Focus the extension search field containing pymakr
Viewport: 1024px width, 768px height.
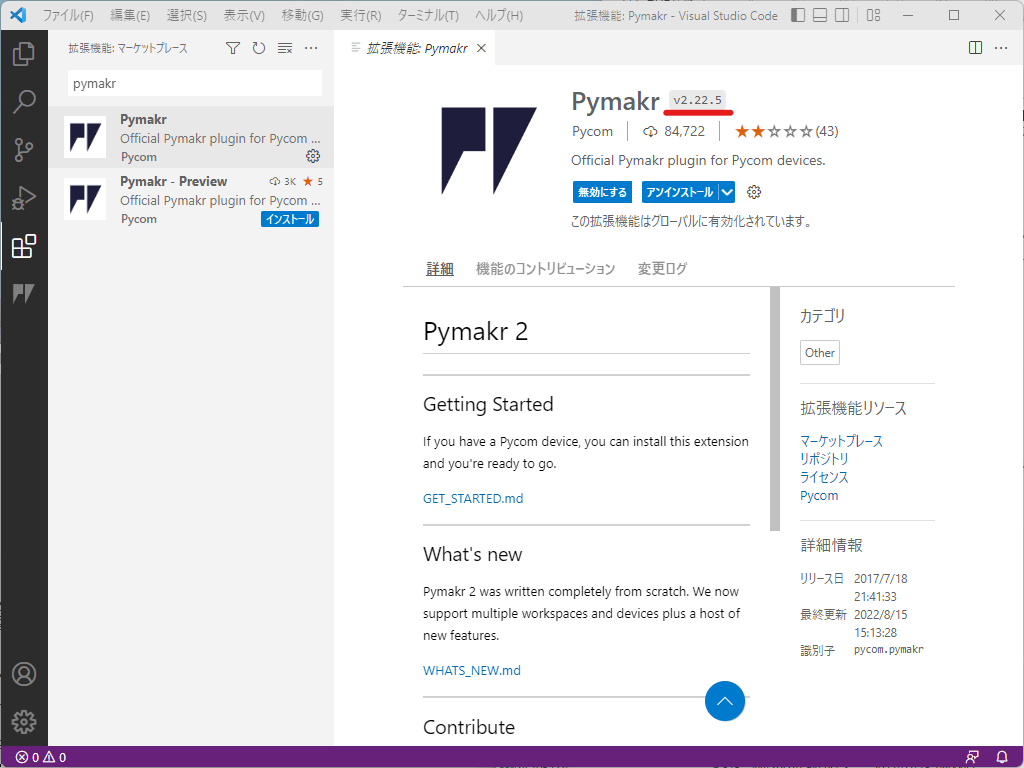coord(195,84)
